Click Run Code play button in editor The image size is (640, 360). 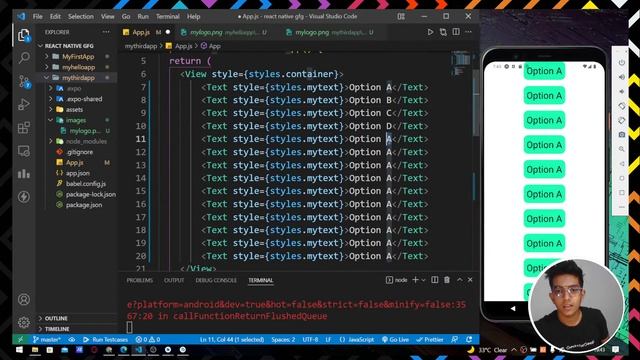[430, 32]
